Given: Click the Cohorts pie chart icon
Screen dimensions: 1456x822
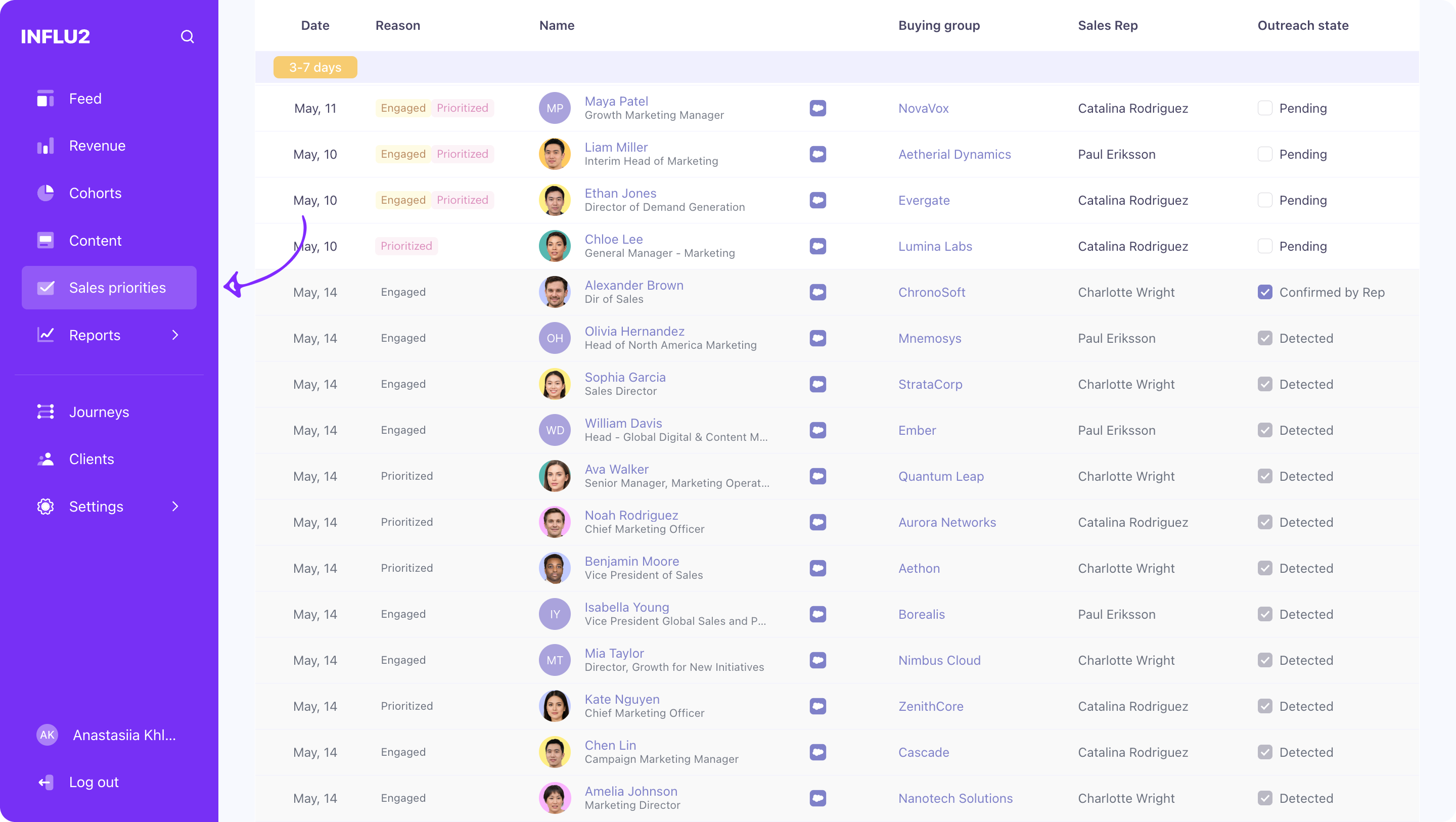Looking at the screenshot, I should (x=45, y=193).
